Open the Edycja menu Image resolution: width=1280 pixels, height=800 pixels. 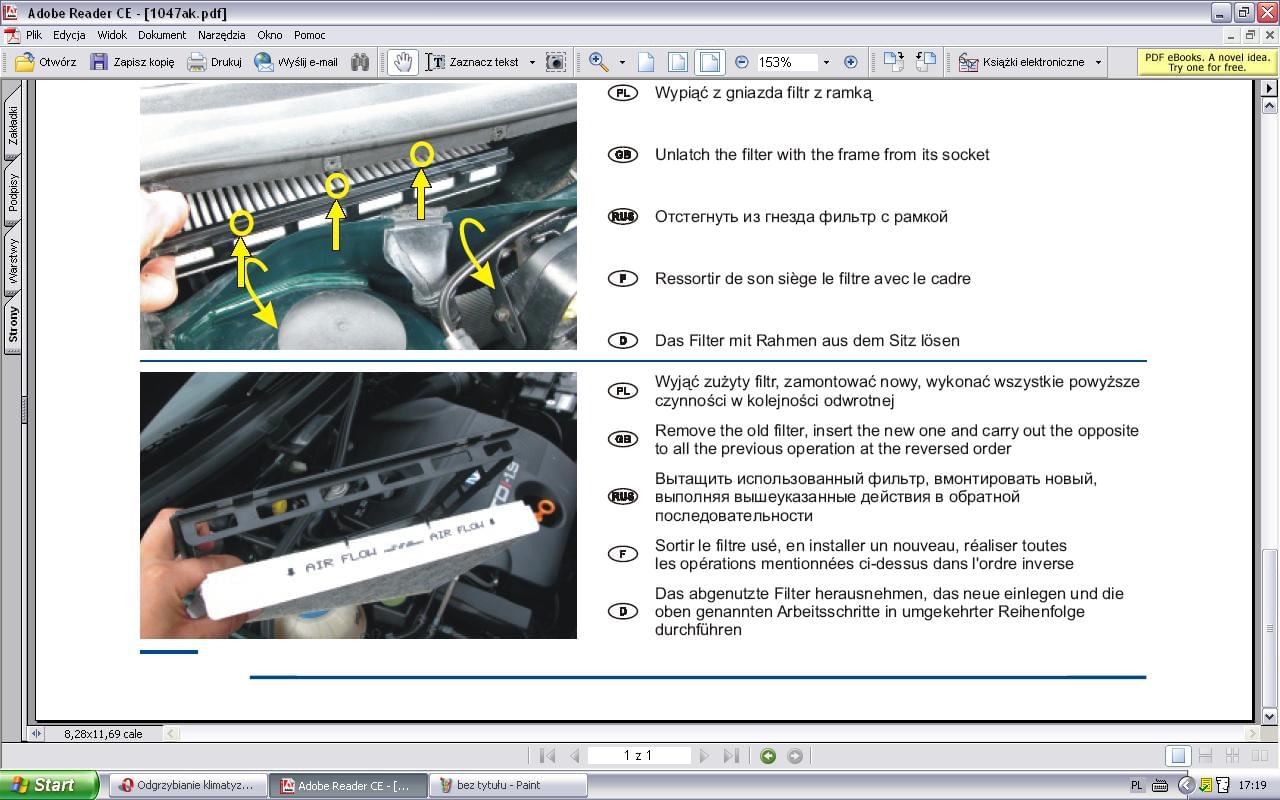[69, 35]
